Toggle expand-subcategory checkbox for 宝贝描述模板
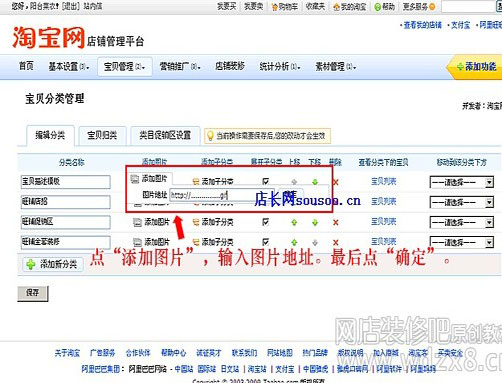 266,181
